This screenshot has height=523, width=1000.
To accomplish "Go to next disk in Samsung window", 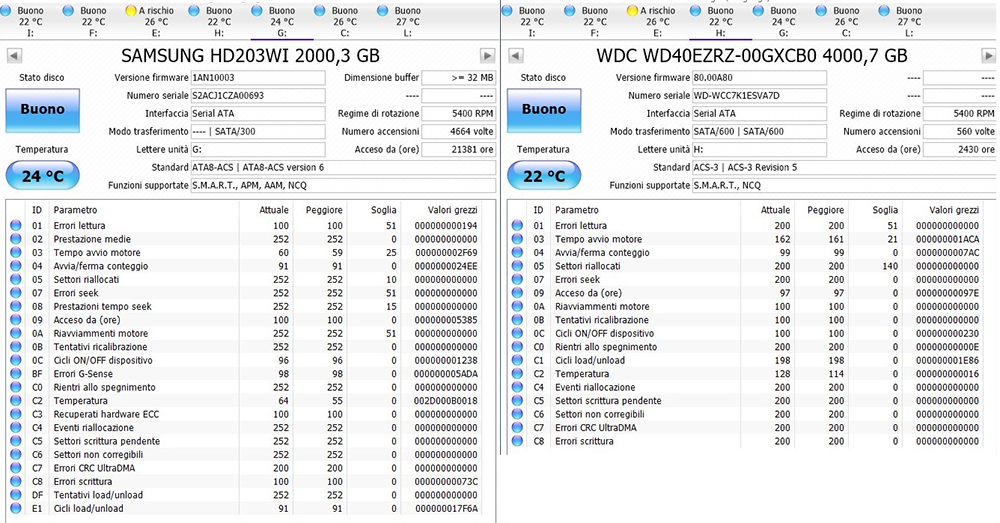I will click(x=487, y=55).
